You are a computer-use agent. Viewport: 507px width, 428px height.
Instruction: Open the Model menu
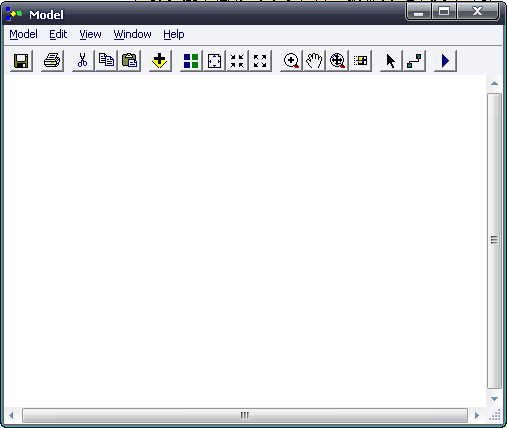(23, 34)
